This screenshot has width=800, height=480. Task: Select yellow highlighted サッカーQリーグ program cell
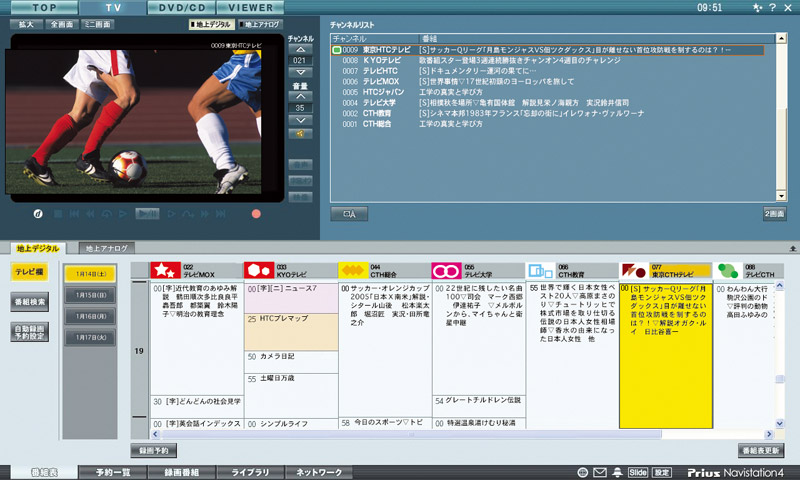click(x=666, y=356)
